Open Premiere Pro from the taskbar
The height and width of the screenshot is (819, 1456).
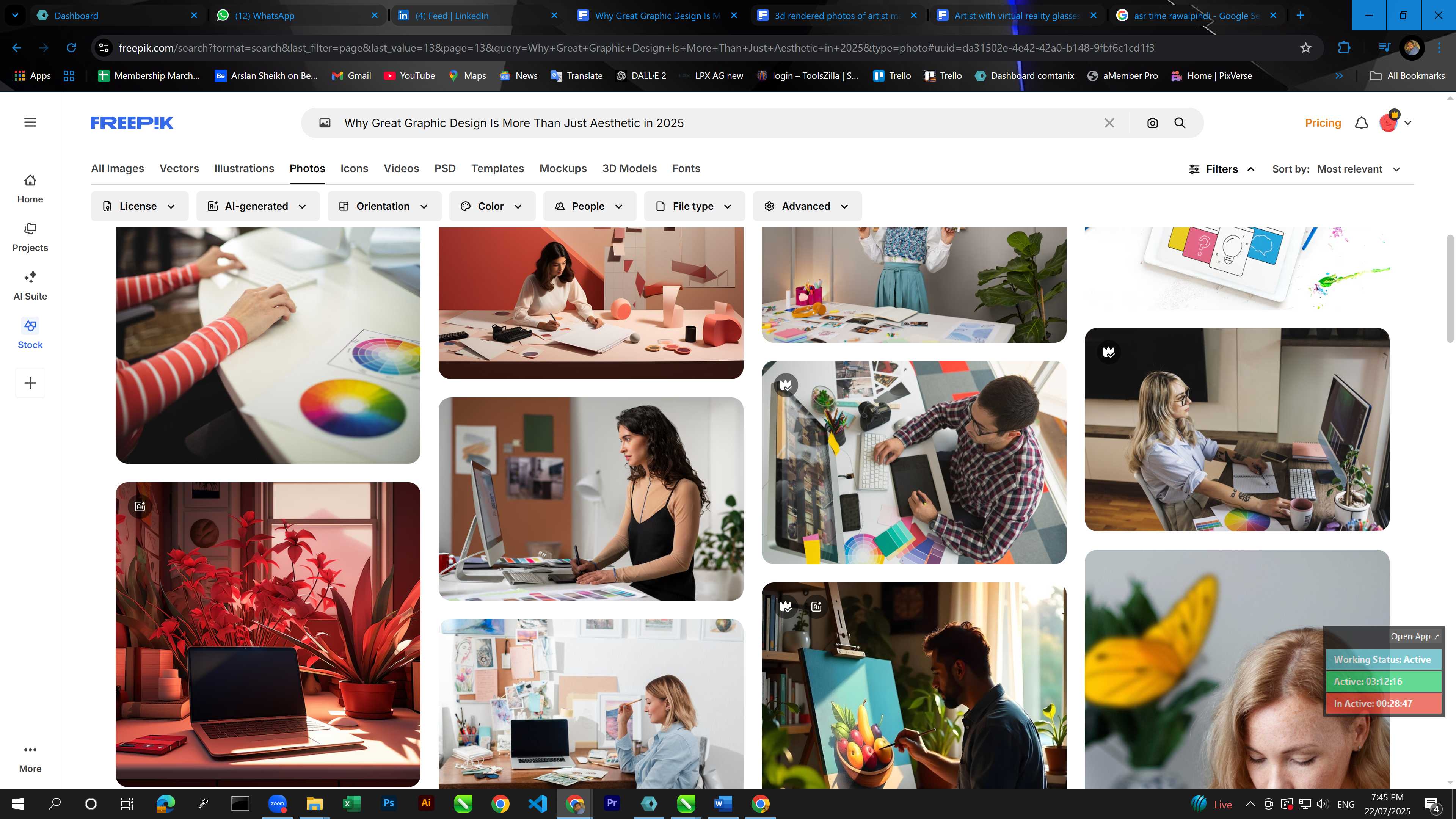[612, 803]
